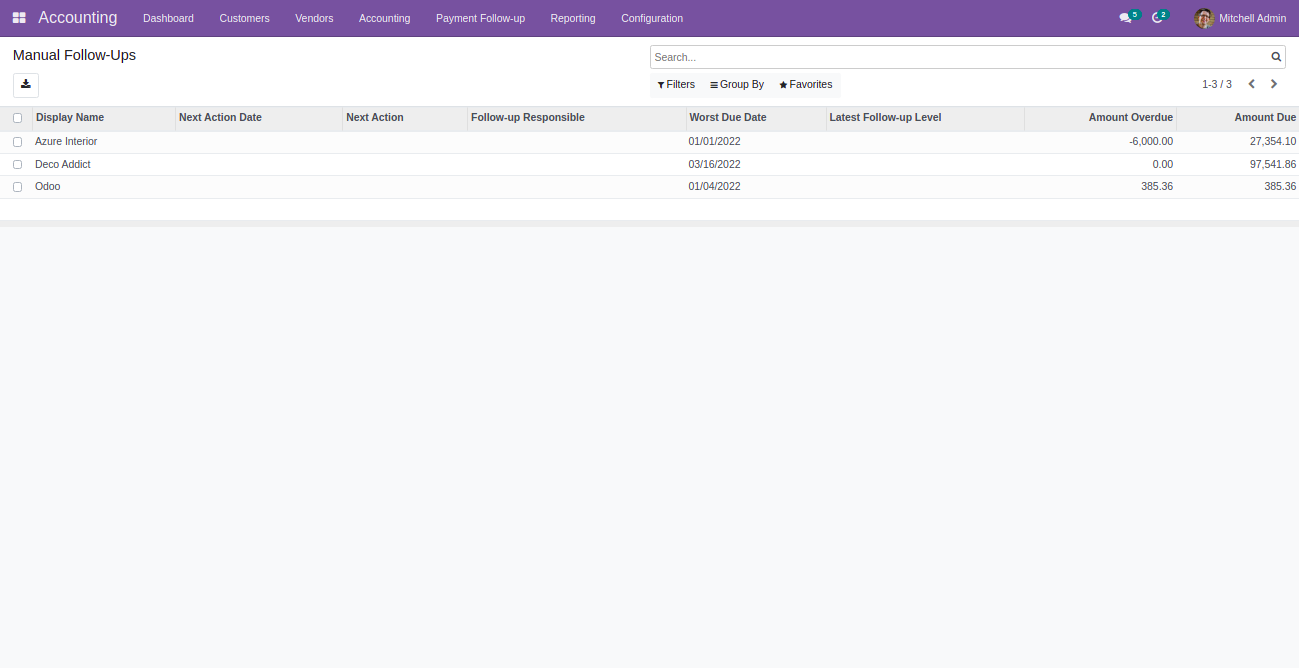Focus the Search input field
This screenshot has height=668, width=1299.
[958, 57]
